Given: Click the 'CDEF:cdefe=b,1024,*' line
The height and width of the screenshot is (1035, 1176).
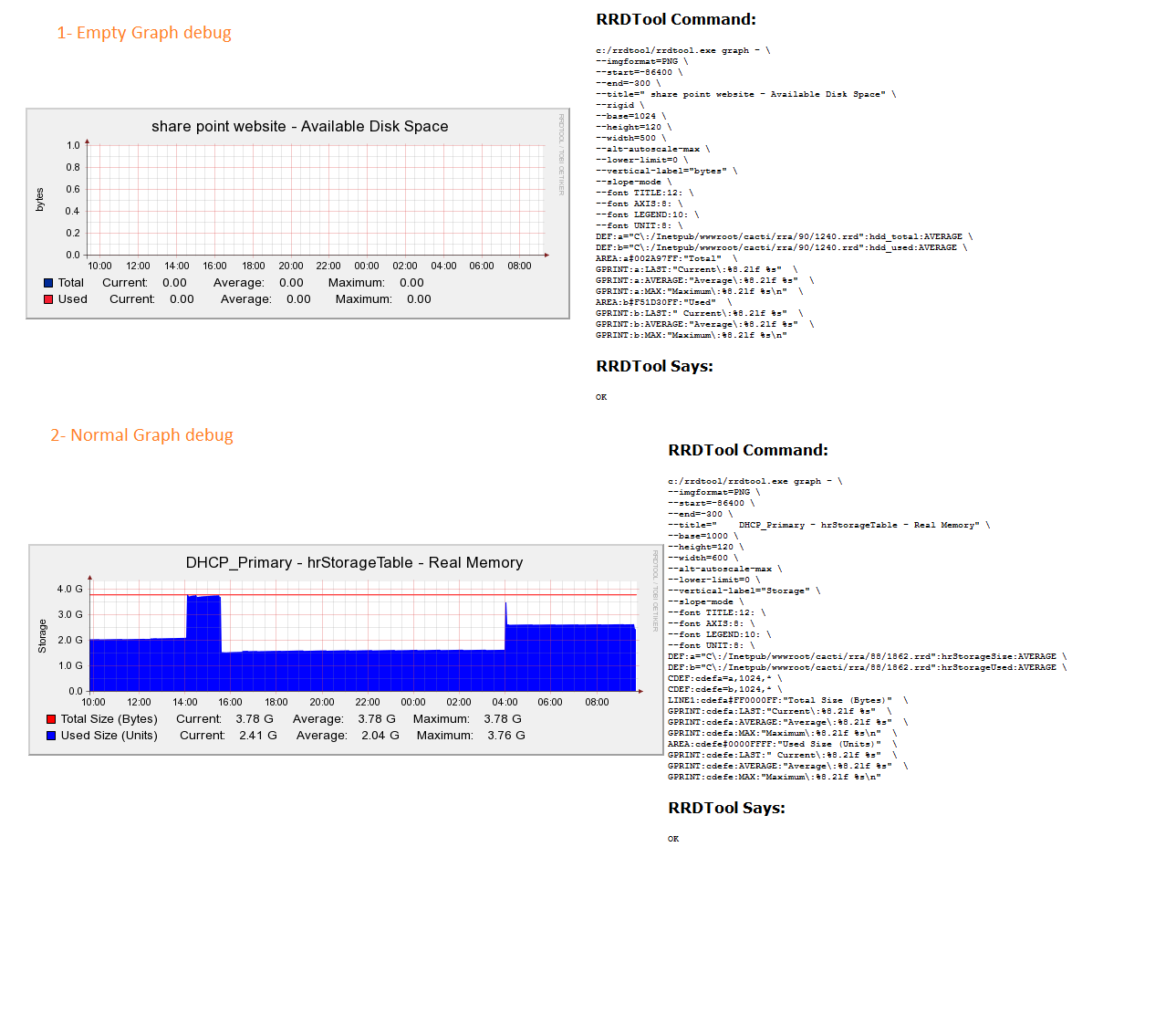Looking at the screenshot, I should 724,689.
